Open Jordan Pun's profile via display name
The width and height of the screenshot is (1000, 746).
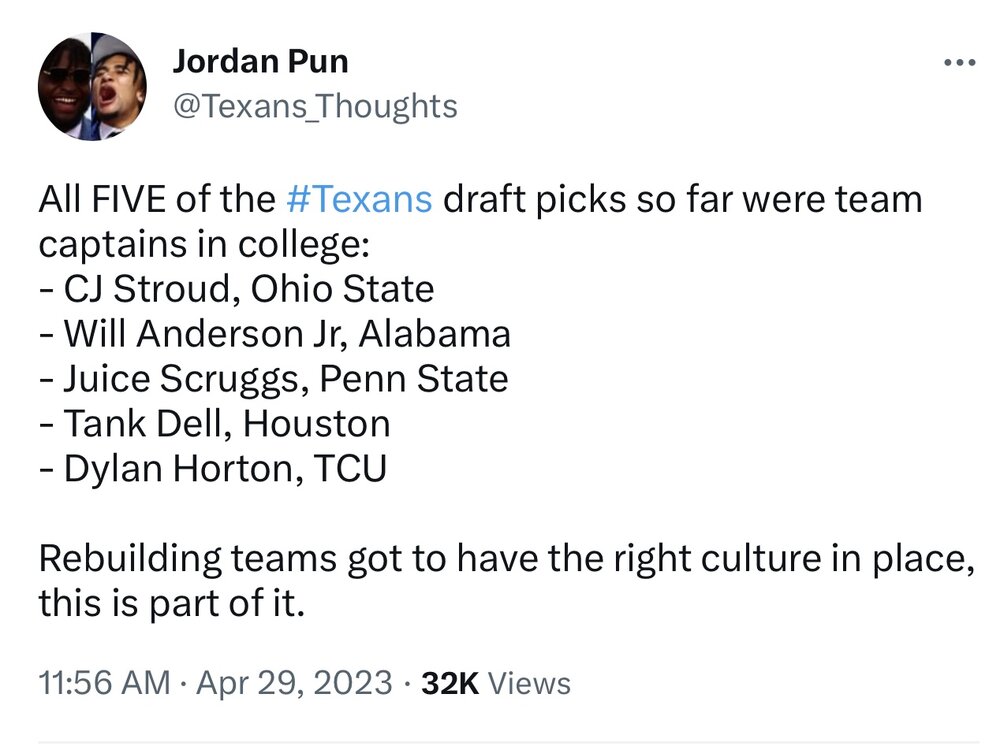pos(260,62)
